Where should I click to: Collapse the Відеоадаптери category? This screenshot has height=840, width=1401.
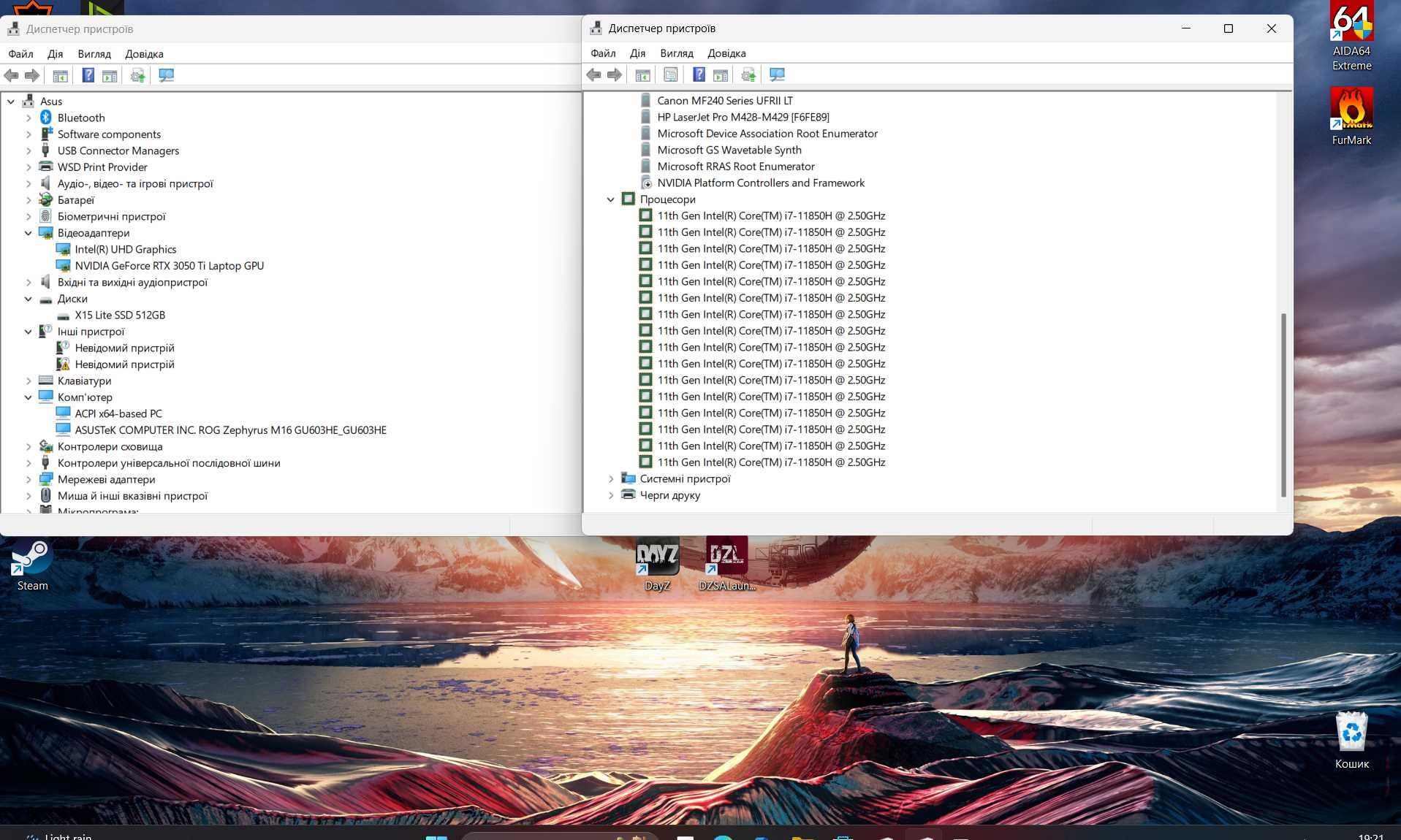pyautogui.click(x=29, y=233)
